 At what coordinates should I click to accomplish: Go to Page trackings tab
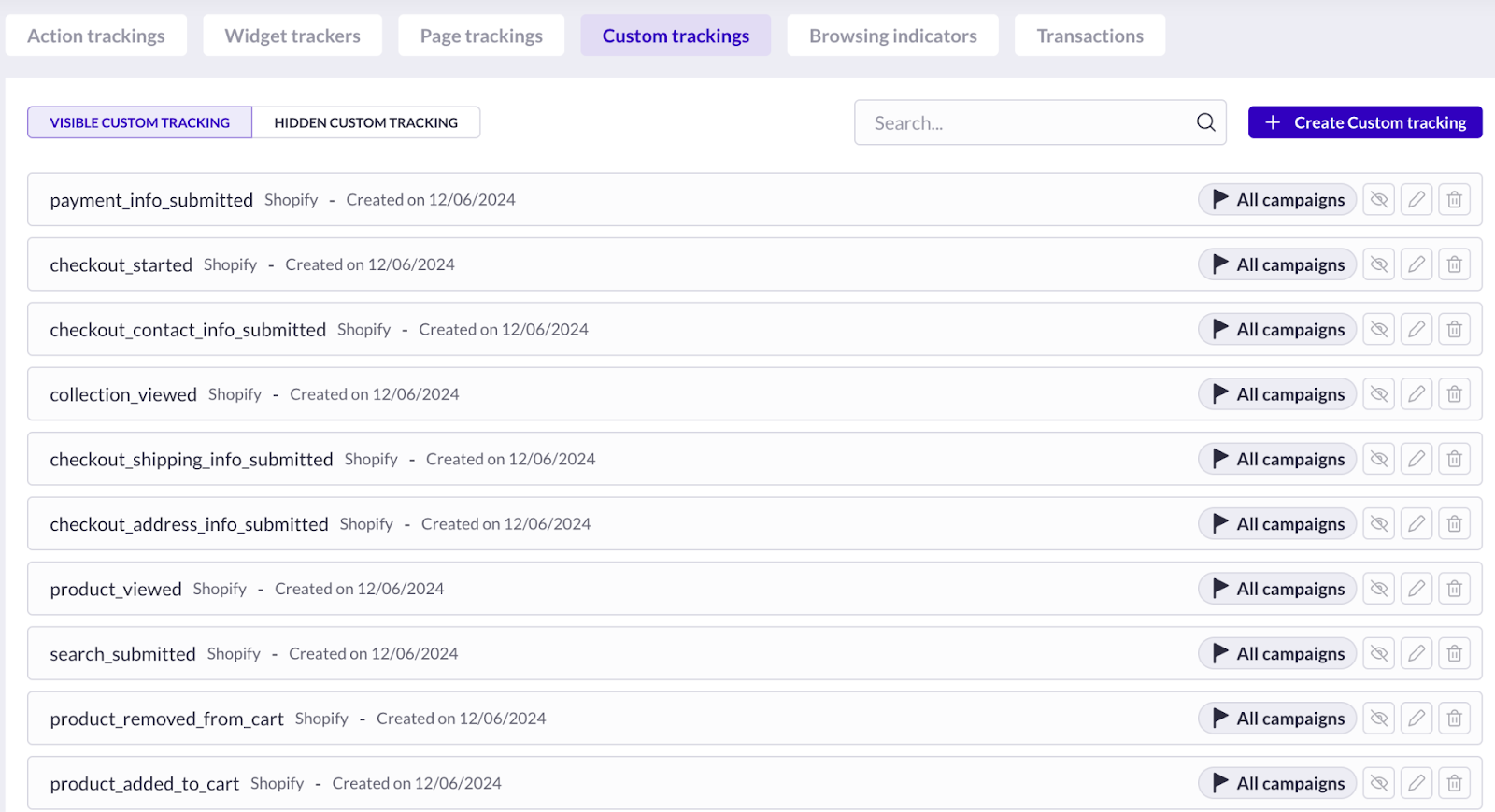tap(481, 36)
